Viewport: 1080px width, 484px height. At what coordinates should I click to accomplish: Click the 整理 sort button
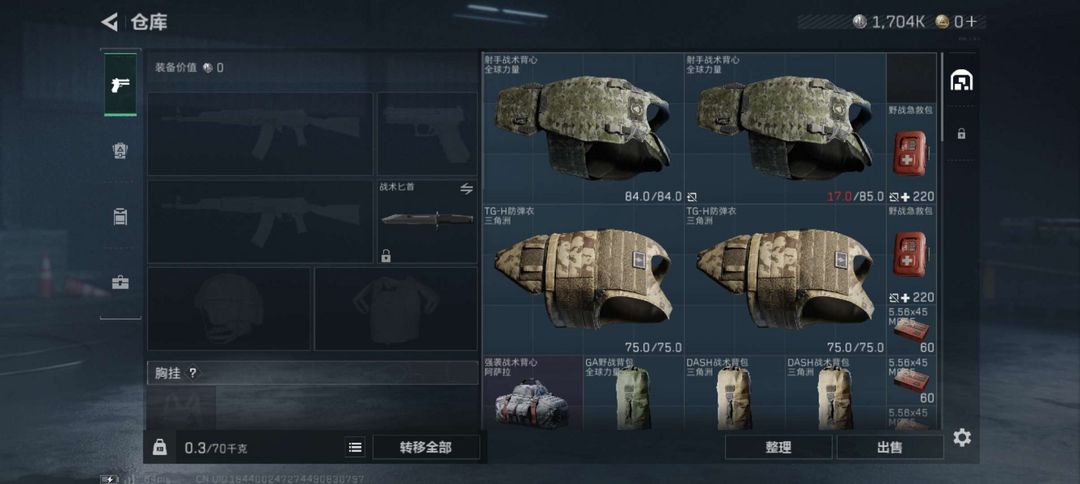click(x=778, y=448)
